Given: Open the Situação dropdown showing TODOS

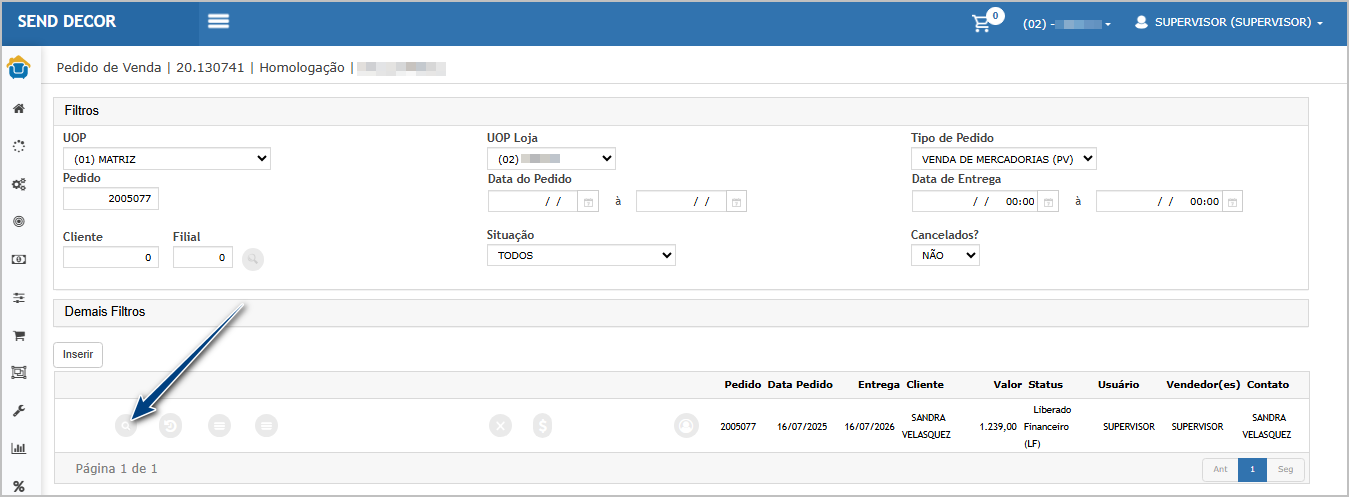Looking at the screenshot, I should (x=580, y=256).
